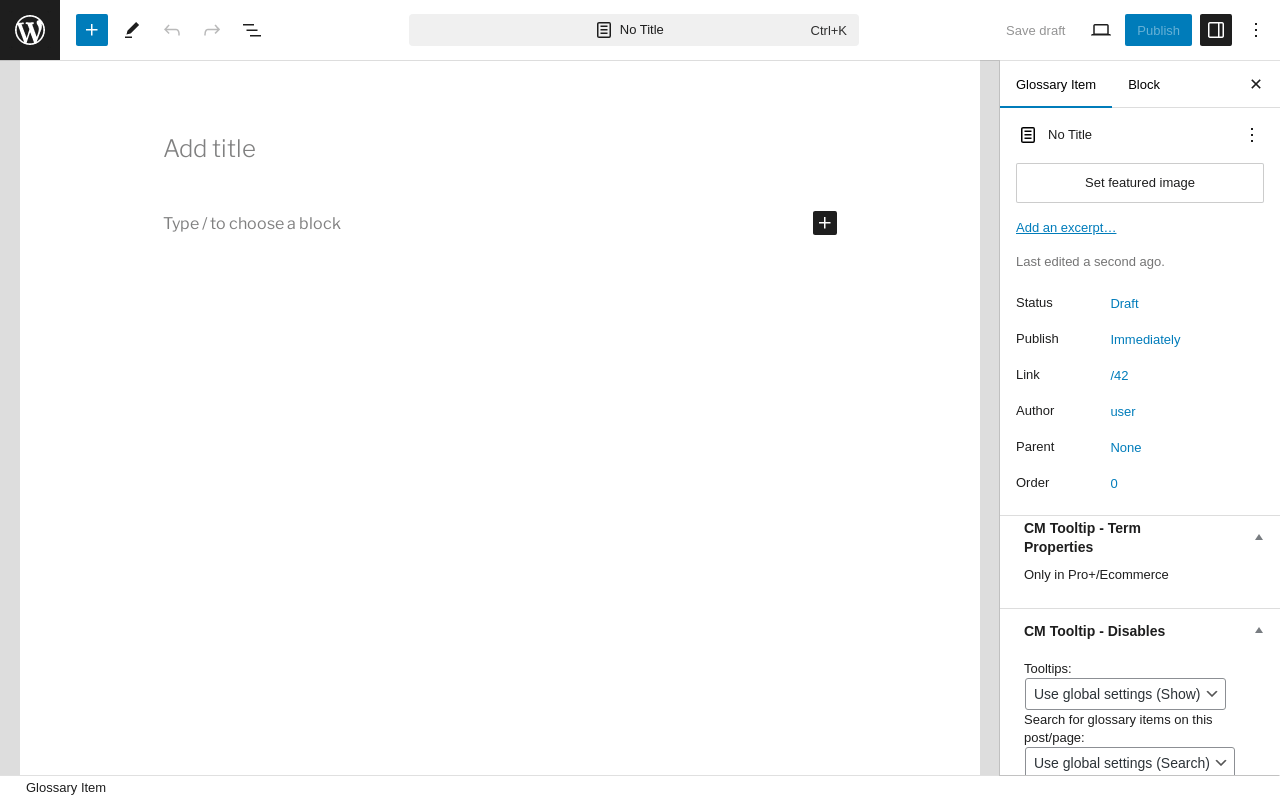Click the document icon beside No Title in sidebar
Screen dimensions: 1280x800
tap(1028, 135)
